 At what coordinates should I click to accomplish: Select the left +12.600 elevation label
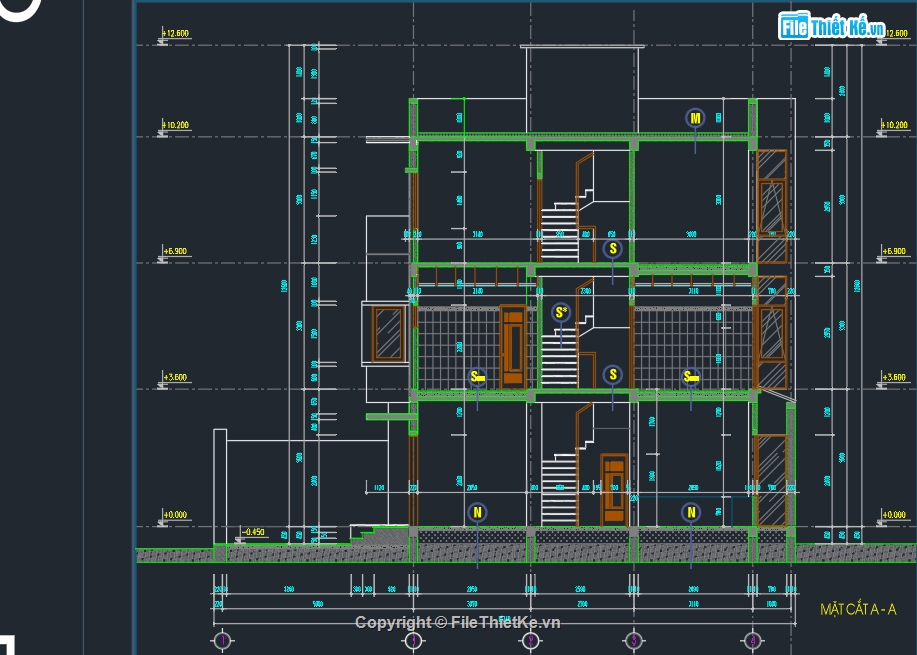[x=175, y=34]
